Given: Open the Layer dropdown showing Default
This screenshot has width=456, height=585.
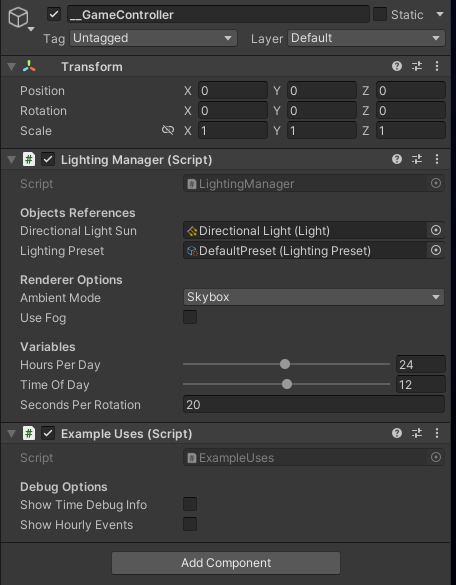Looking at the screenshot, I should [366, 38].
